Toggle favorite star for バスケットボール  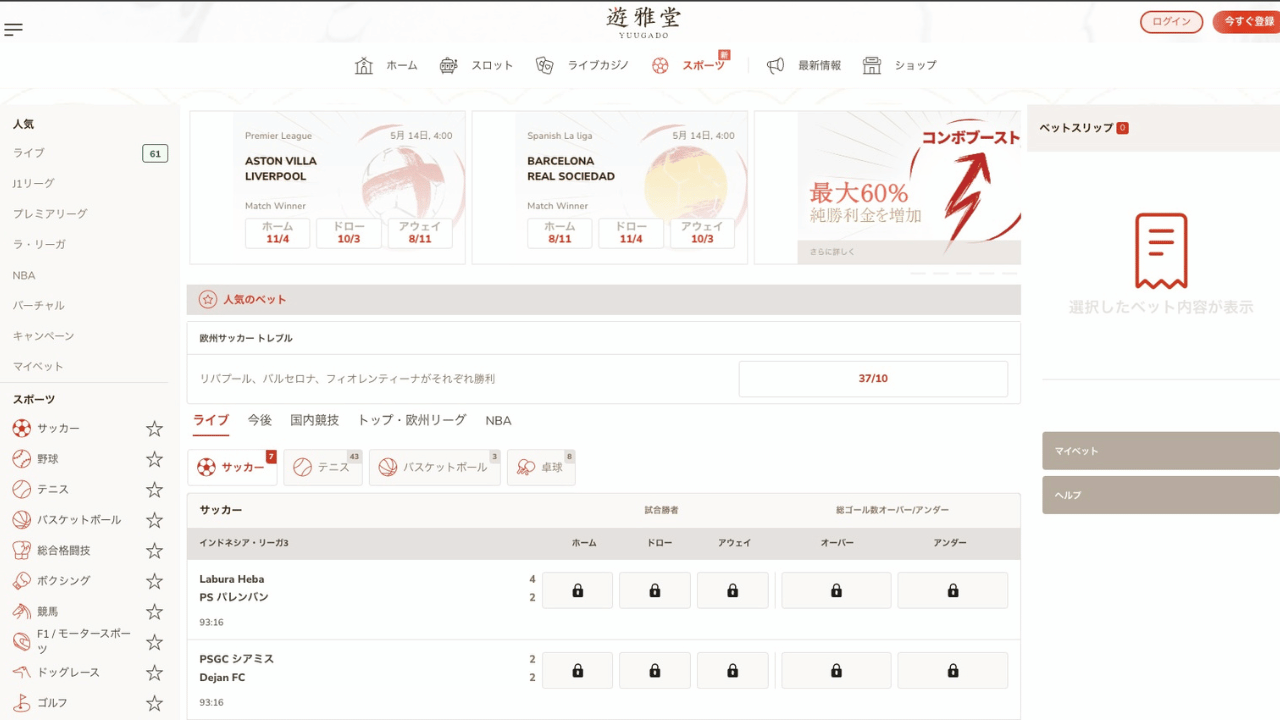(154, 521)
